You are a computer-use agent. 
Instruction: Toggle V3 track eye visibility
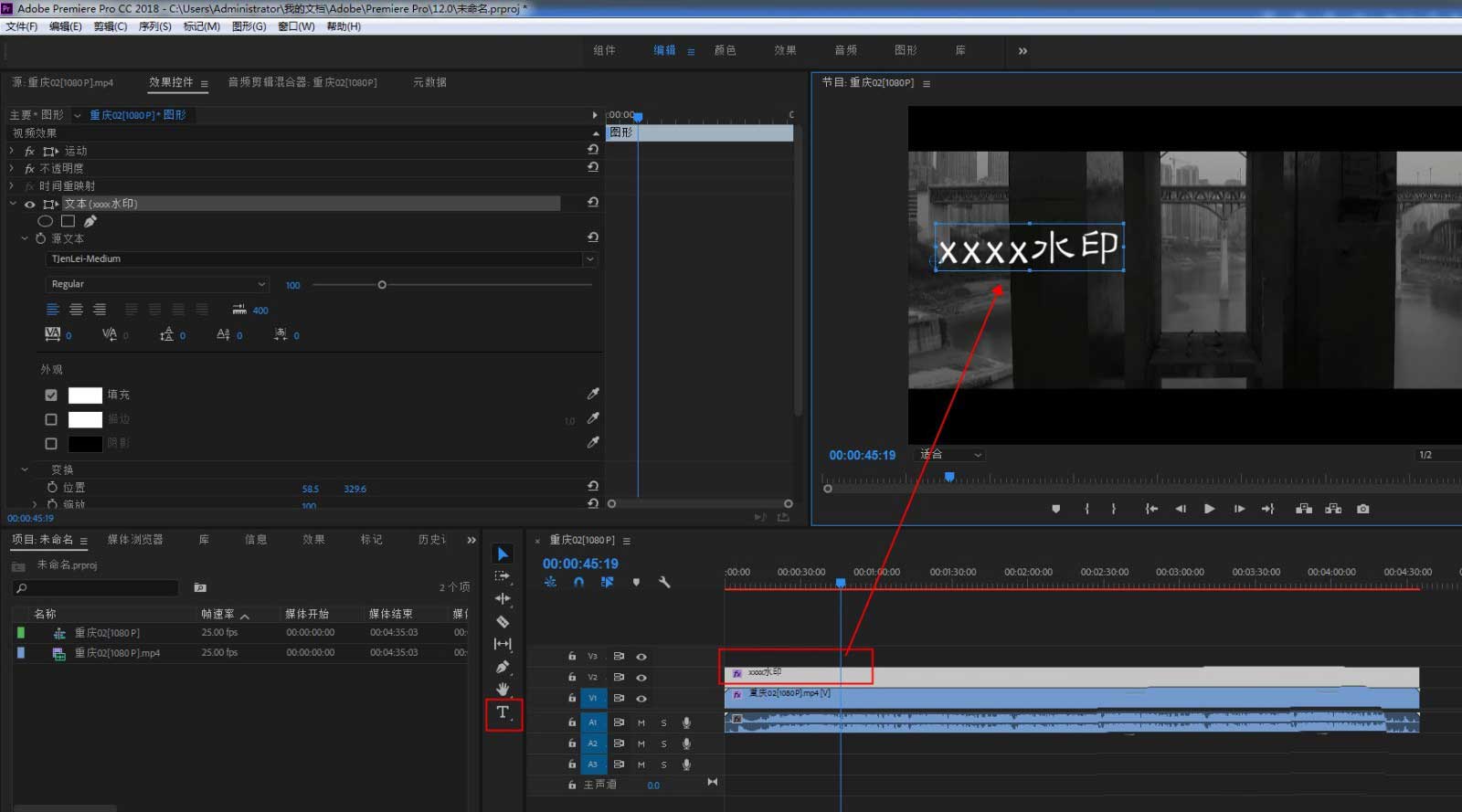[x=641, y=657]
